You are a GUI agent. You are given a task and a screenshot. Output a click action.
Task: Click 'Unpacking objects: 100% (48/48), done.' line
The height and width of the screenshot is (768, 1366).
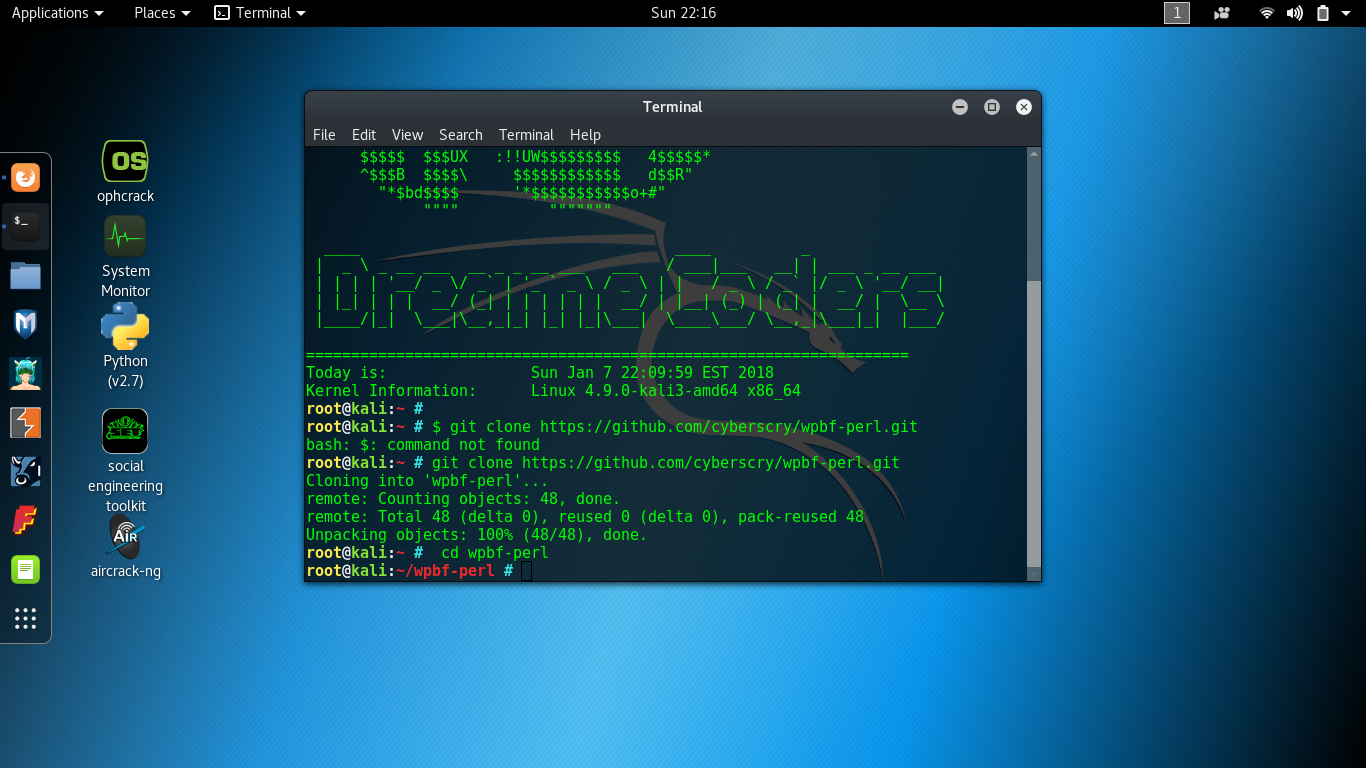(477, 535)
